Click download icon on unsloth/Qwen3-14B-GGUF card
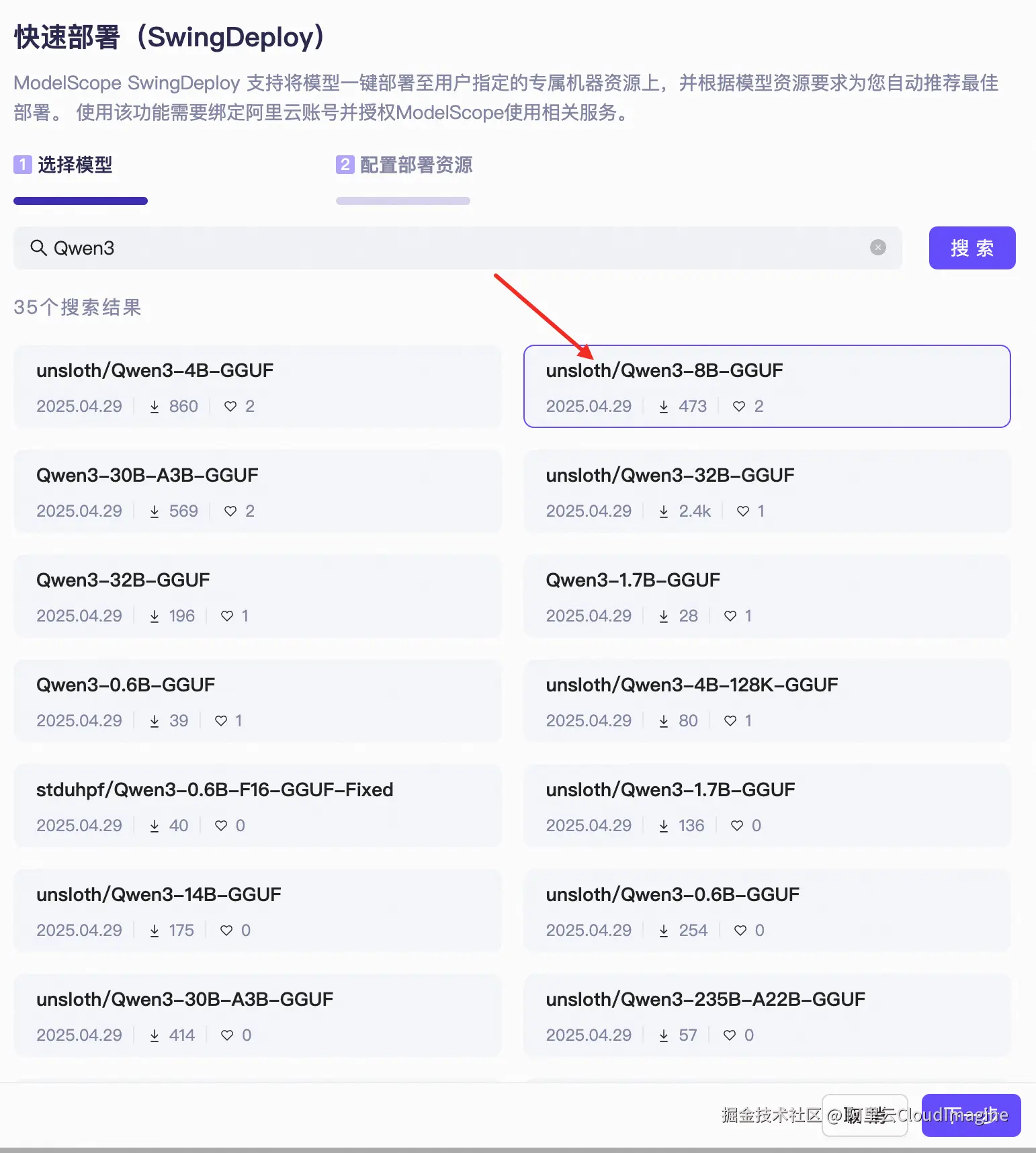Viewport: 1036px width, 1153px height. click(x=155, y=931)
